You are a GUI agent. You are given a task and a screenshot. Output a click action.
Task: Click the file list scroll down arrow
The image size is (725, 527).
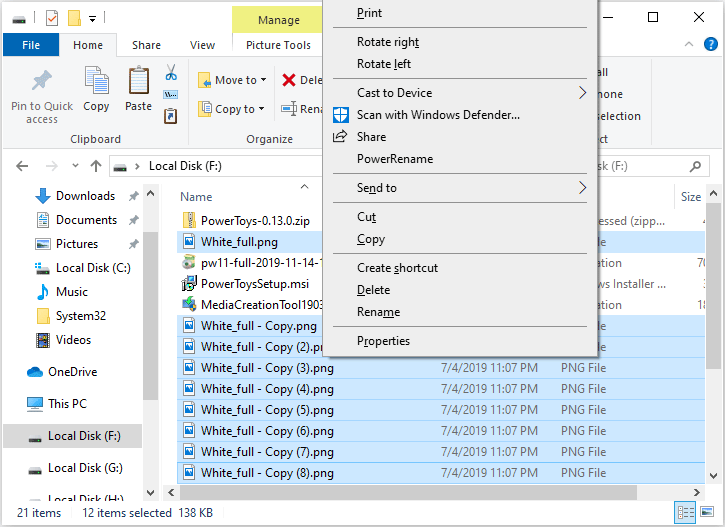[x=713, y=476]
